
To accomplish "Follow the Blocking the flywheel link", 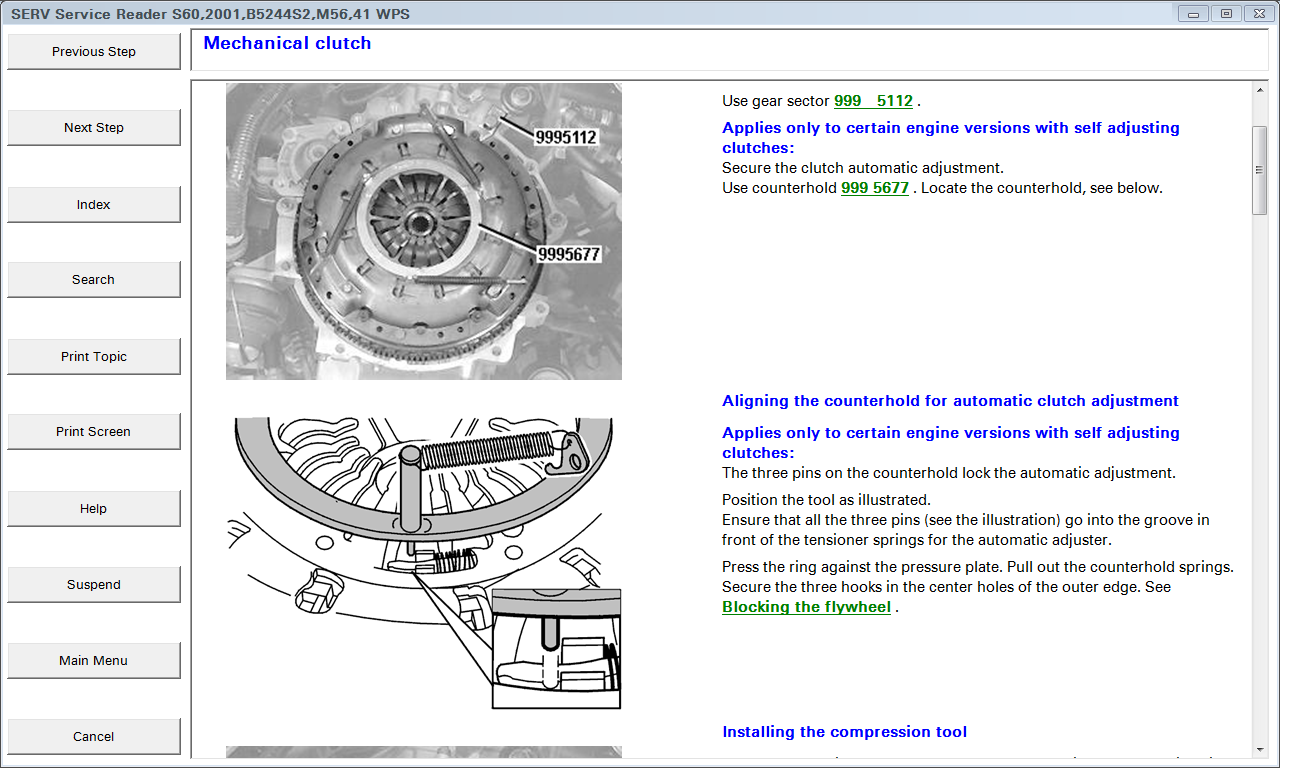I will point(806,607).
